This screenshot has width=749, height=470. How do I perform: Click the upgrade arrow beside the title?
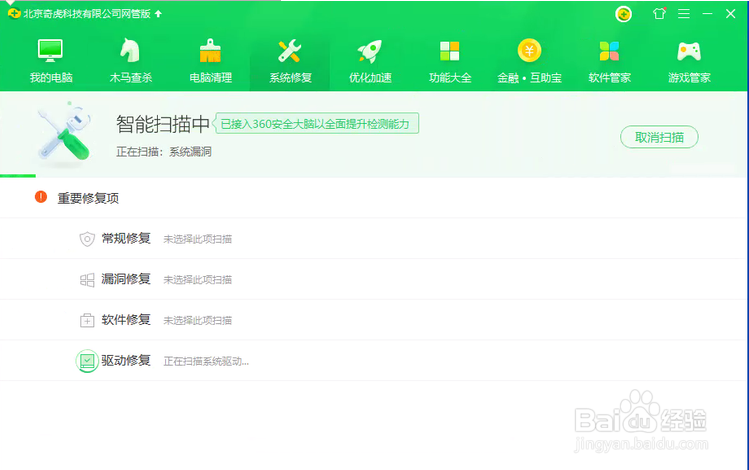[158, 14]
